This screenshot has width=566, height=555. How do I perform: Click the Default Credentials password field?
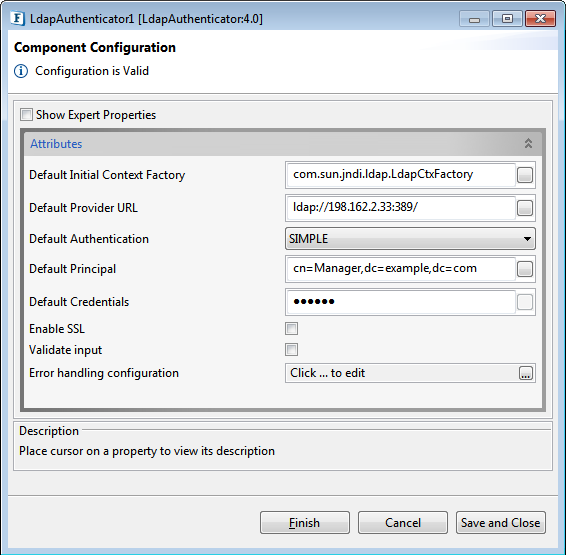point(401,302)
